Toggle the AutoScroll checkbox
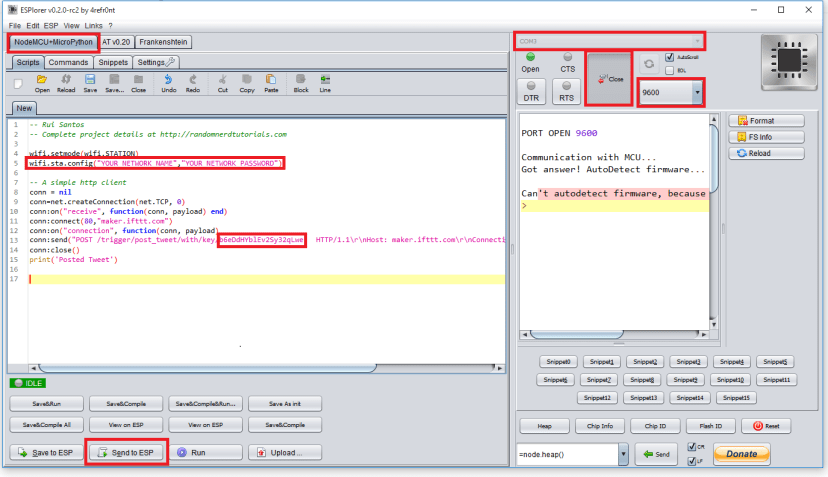The image size is (828, 477). pos(670,57)
